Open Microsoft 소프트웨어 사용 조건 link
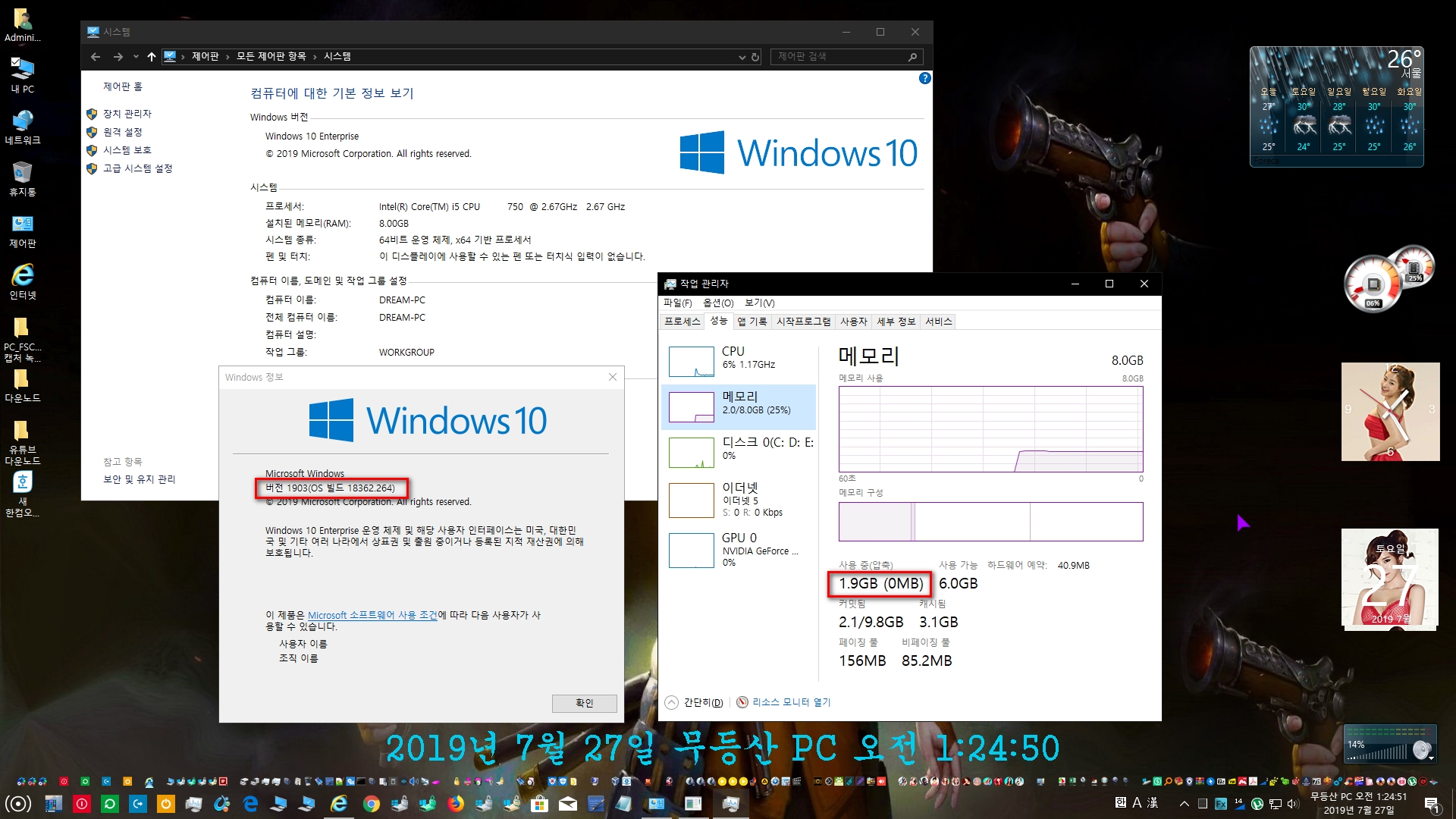Image resolution: width=1456 pixels, height=819 pixels. [x=372, y=615]
